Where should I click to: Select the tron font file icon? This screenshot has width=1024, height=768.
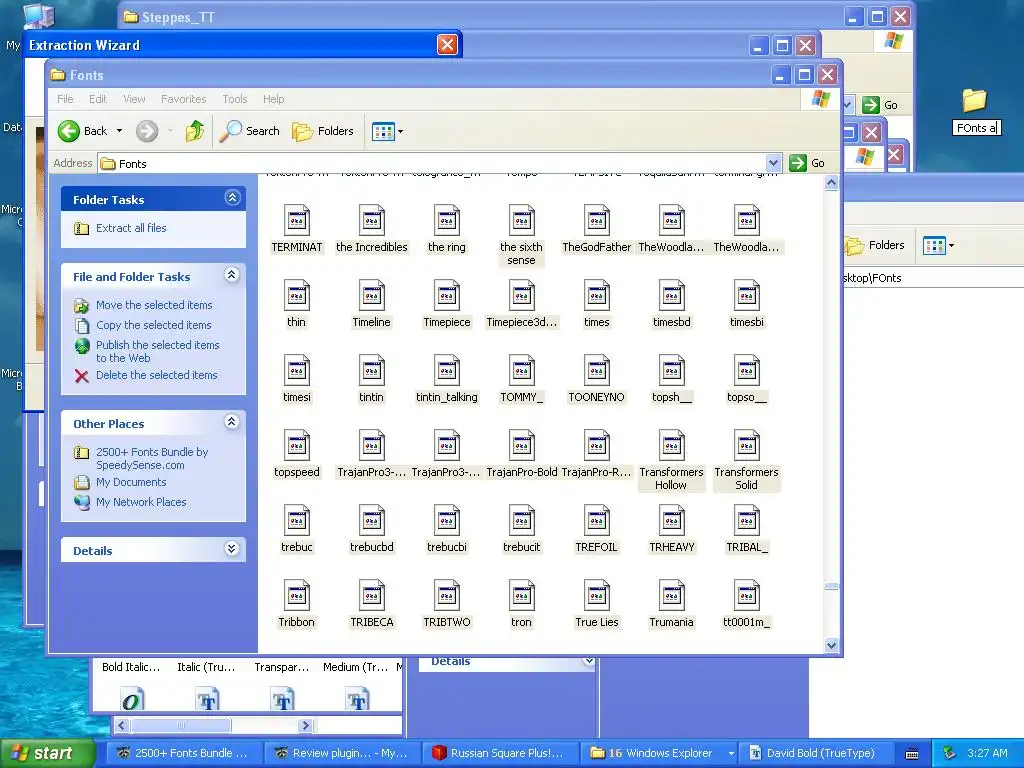(x=521, y=596)
